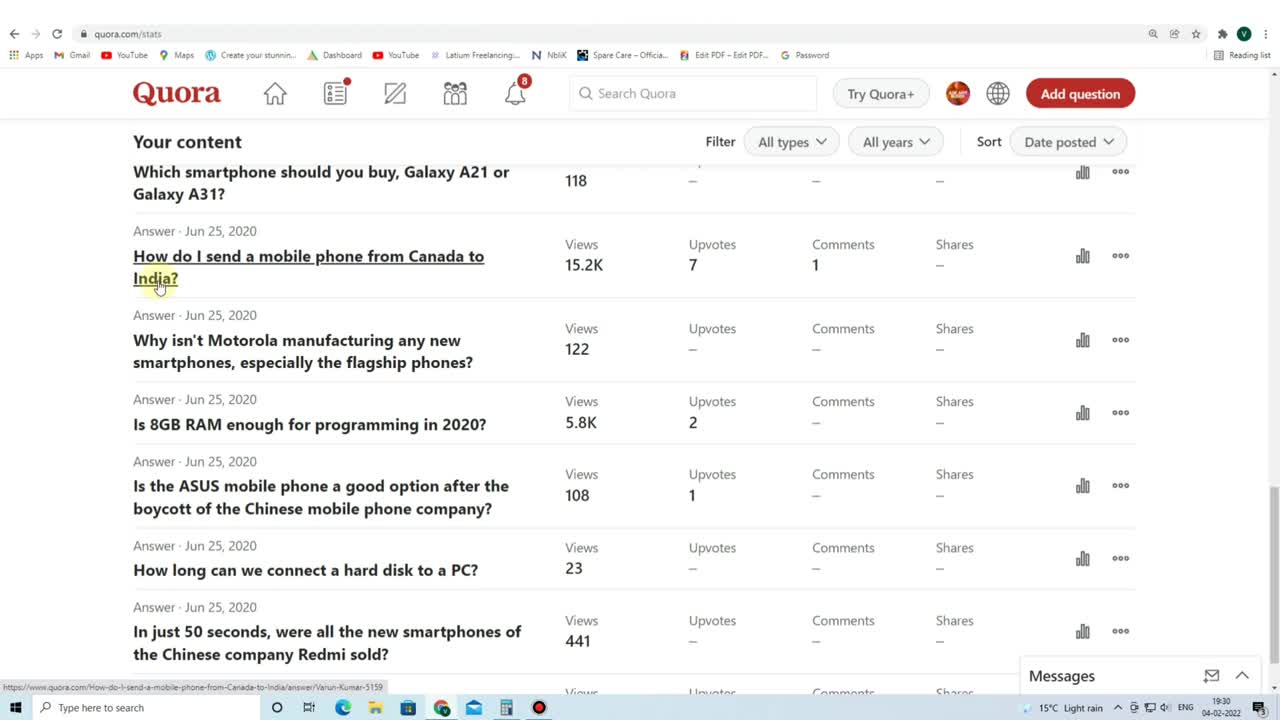
Task: Open notifications bell with badge 8
Action: 516,92
